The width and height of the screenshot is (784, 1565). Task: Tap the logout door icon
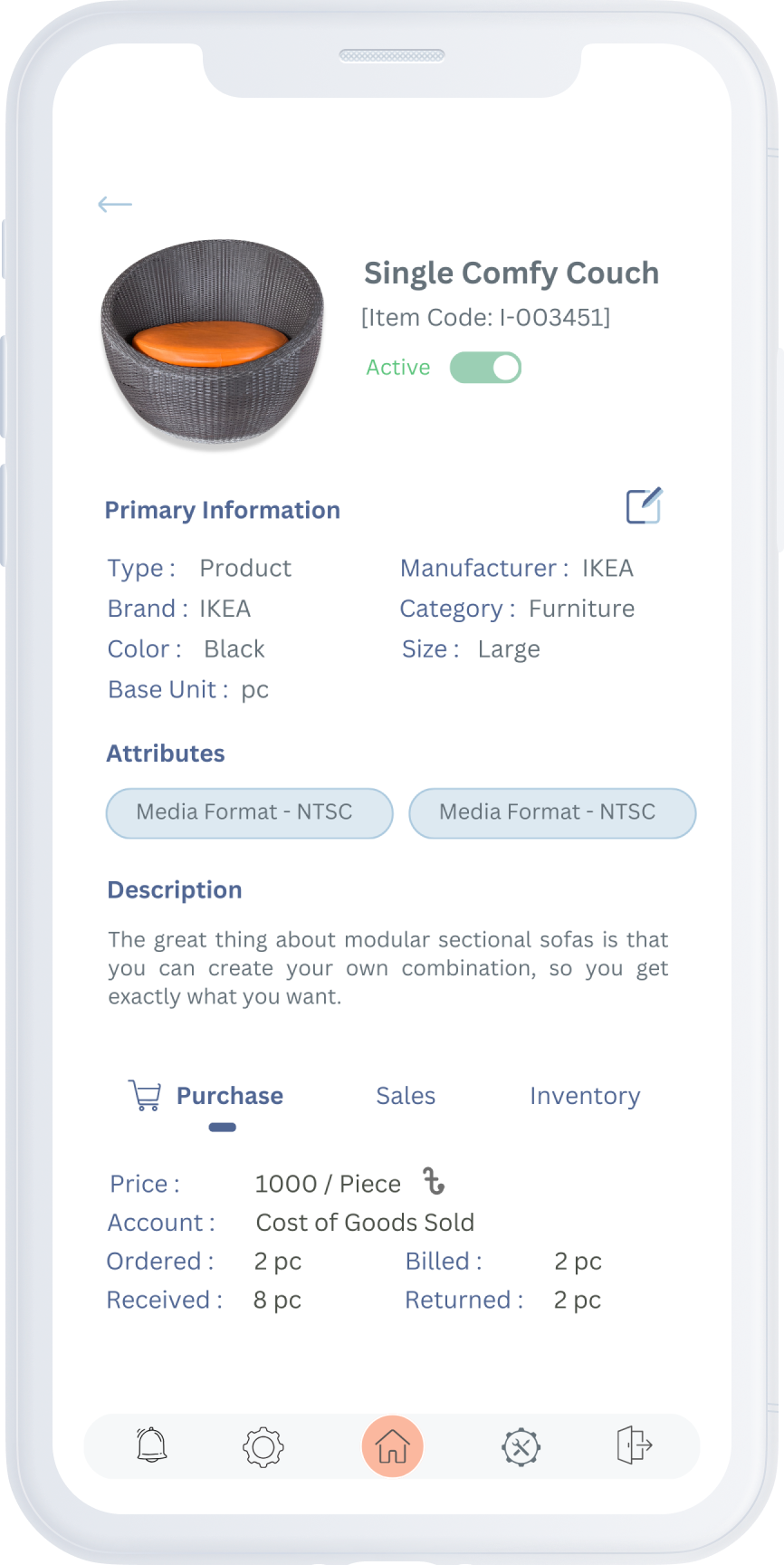click(634, 1445)
